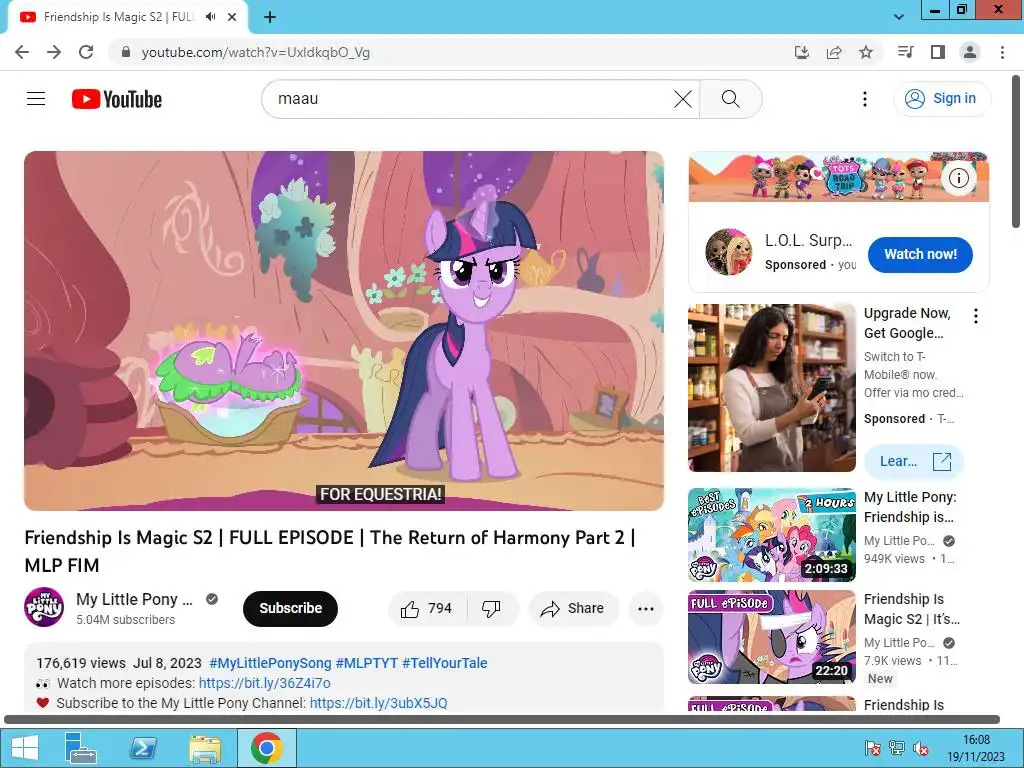The width and height of the screenshot is (1024, 768).
Task: Click the site lock icon
Action: click(126, 52)
